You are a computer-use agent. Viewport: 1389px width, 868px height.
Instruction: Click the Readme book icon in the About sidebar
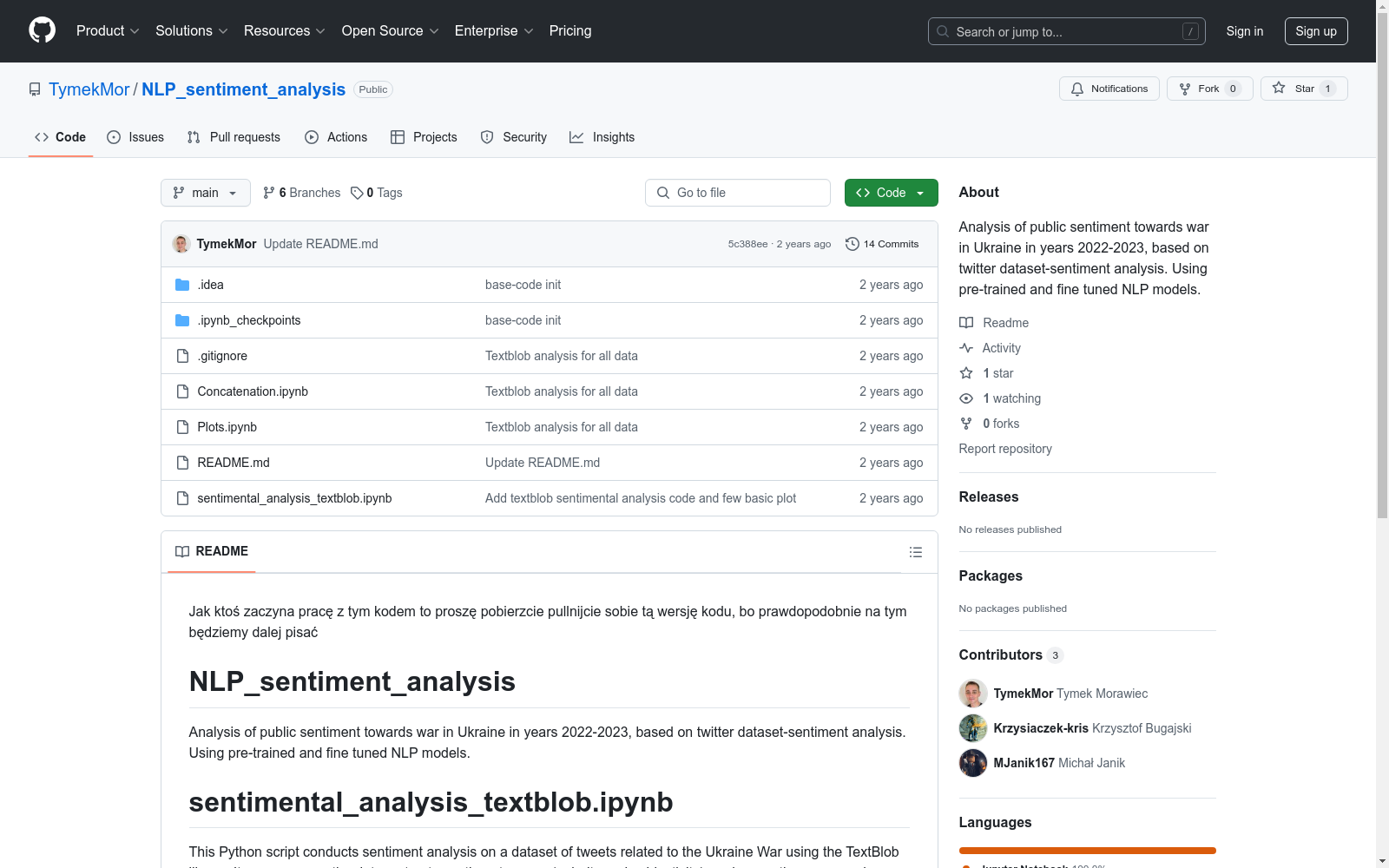(x=966, y=322)
